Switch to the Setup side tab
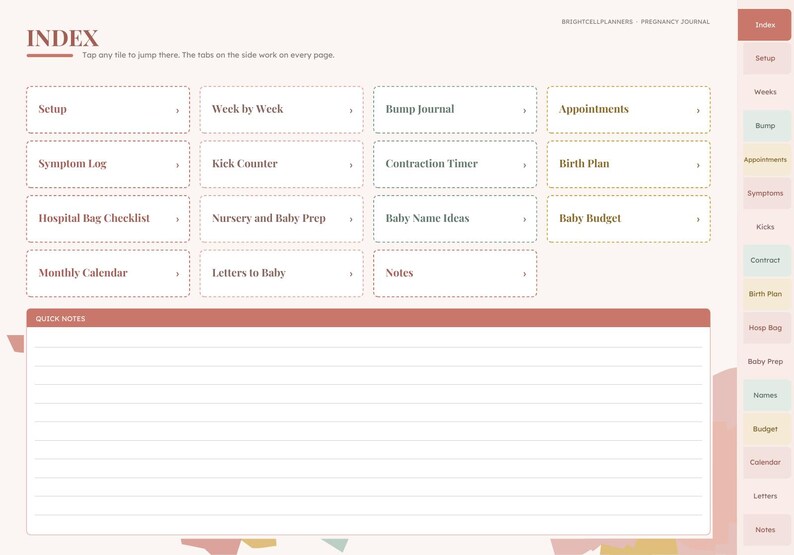Image resolution: width=794 pixels, height=555 pixels. [767, 58]
